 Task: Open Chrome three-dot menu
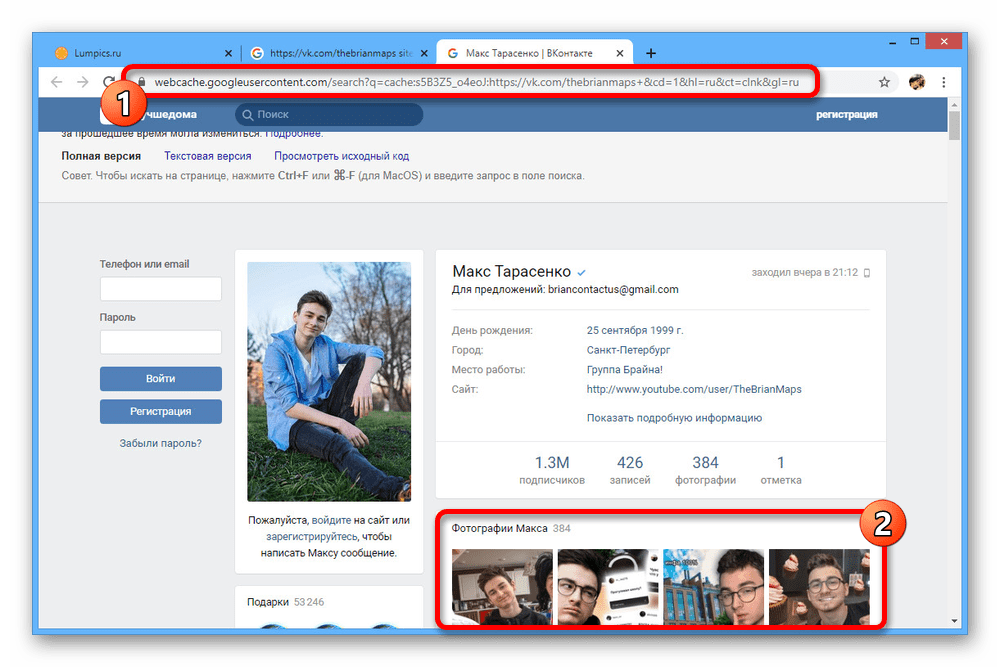click(x=944, y=82)
